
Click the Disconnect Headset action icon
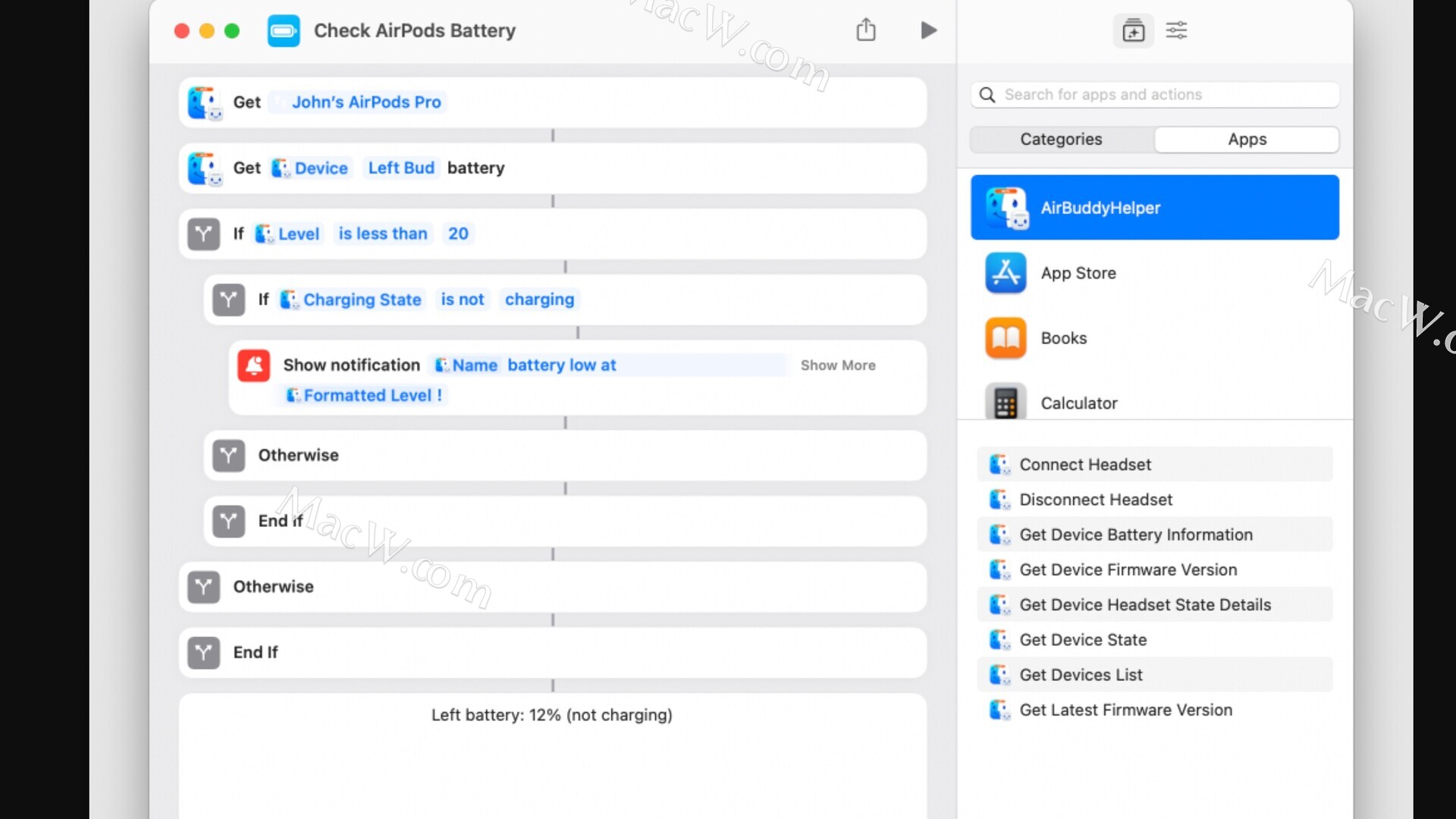(1000, 499)
